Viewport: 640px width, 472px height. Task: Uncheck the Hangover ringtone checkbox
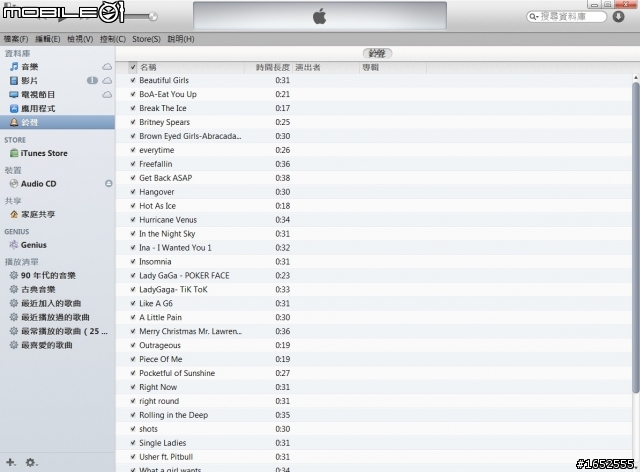pyautogui.click(x=133, y=192)
